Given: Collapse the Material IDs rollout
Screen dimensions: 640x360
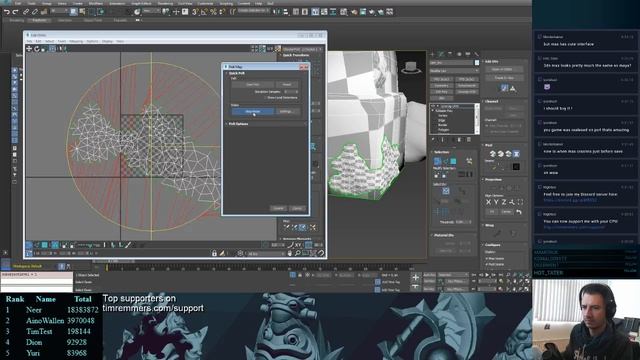Looking at the screenshot, I should coord(443,235).
